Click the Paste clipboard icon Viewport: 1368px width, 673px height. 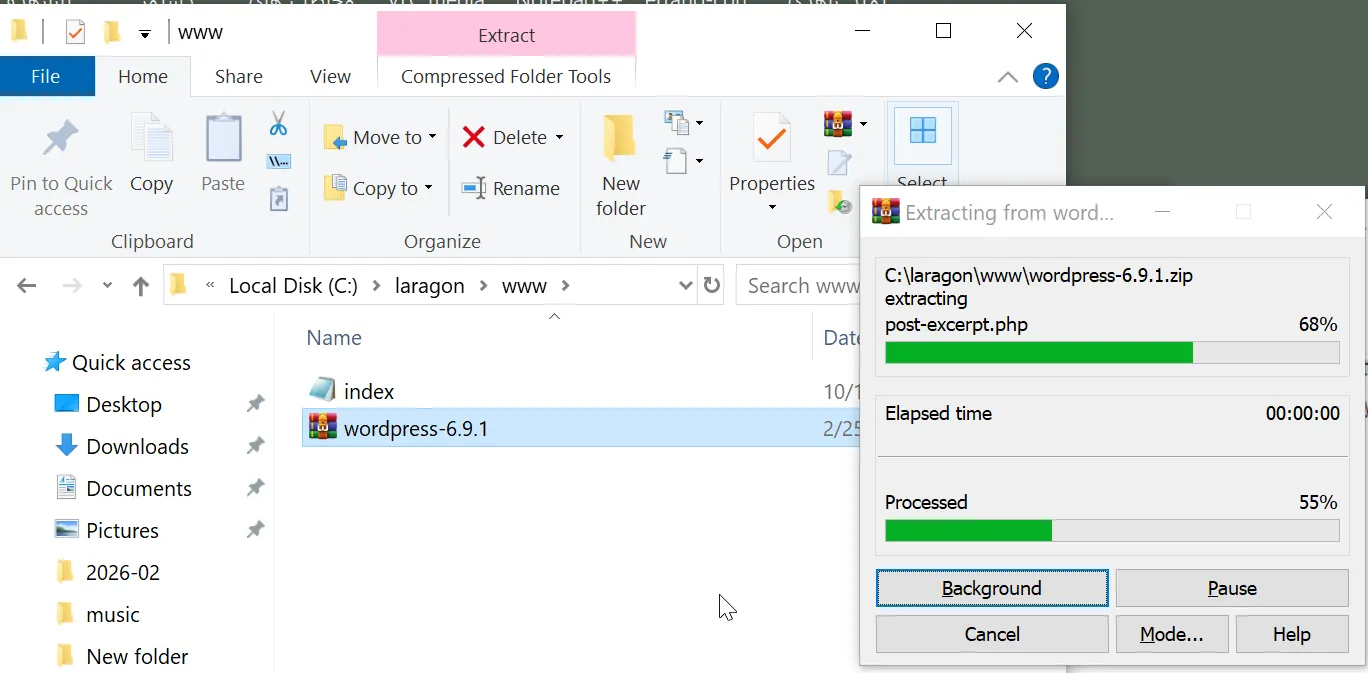(223, 138)
